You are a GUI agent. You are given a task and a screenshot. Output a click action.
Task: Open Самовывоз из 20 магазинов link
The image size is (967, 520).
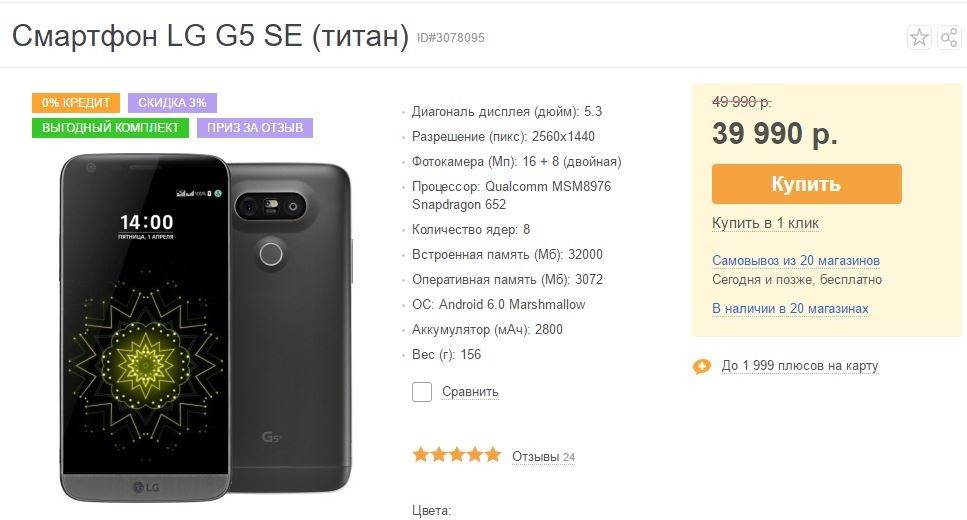(x=795, y=260)
